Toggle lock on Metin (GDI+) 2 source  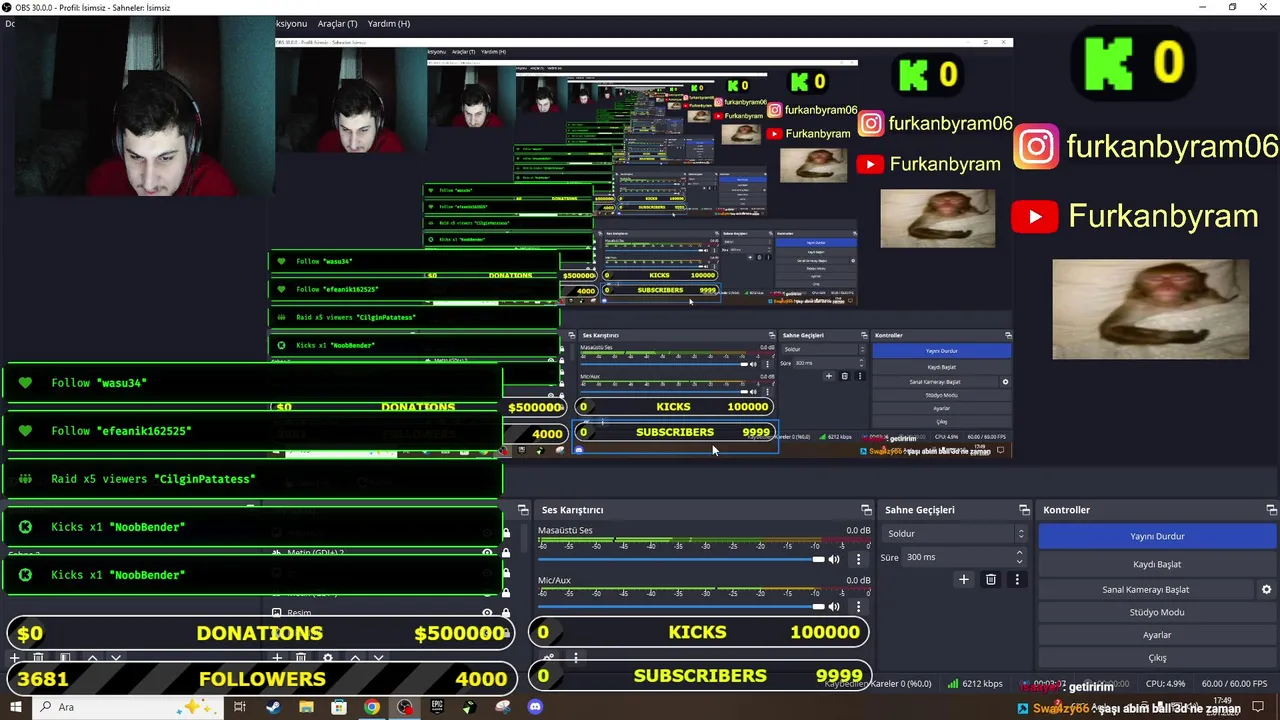tap(506, 553)
